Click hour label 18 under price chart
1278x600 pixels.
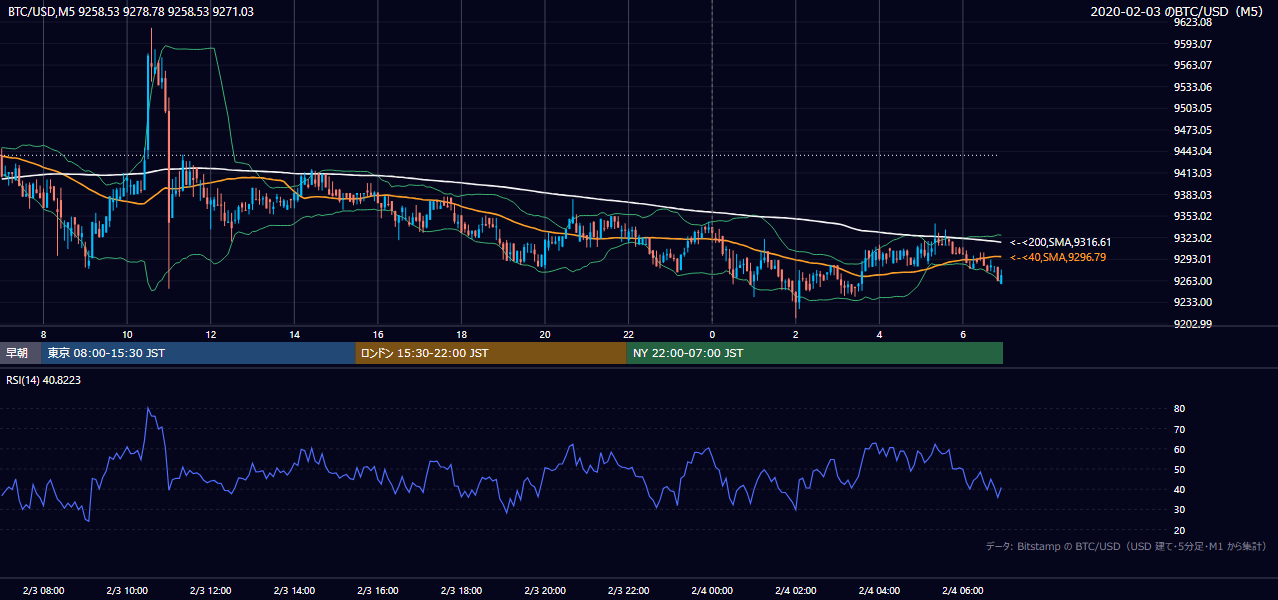461,334
